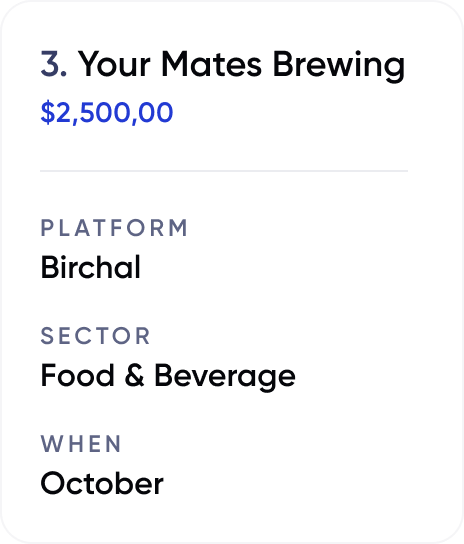Click the horizontal divider line
Viewport: 464px width, 544px height.
coord(224,171)
